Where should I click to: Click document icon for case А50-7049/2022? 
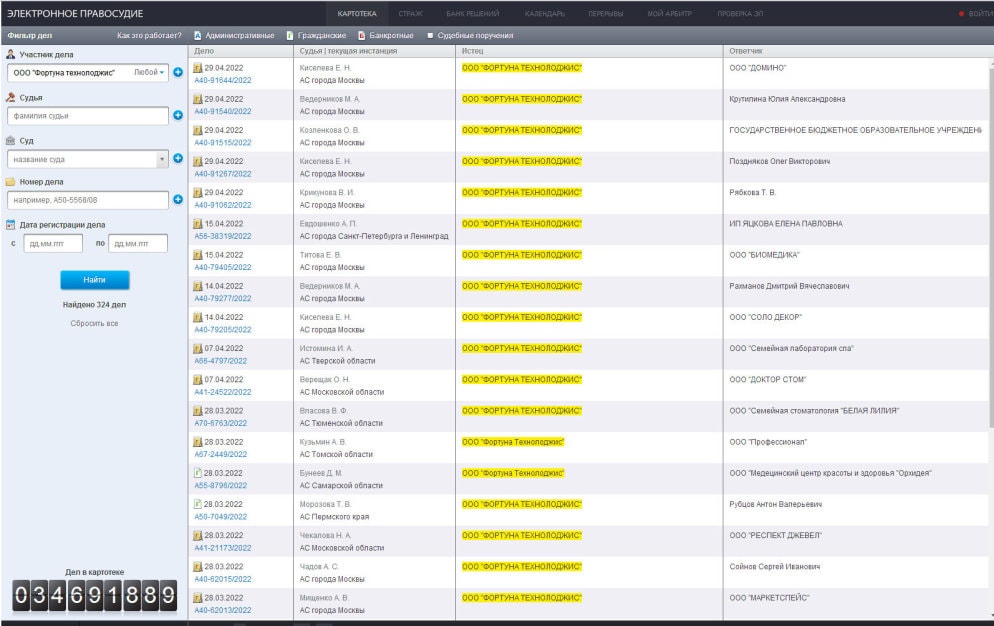point(198,503)
